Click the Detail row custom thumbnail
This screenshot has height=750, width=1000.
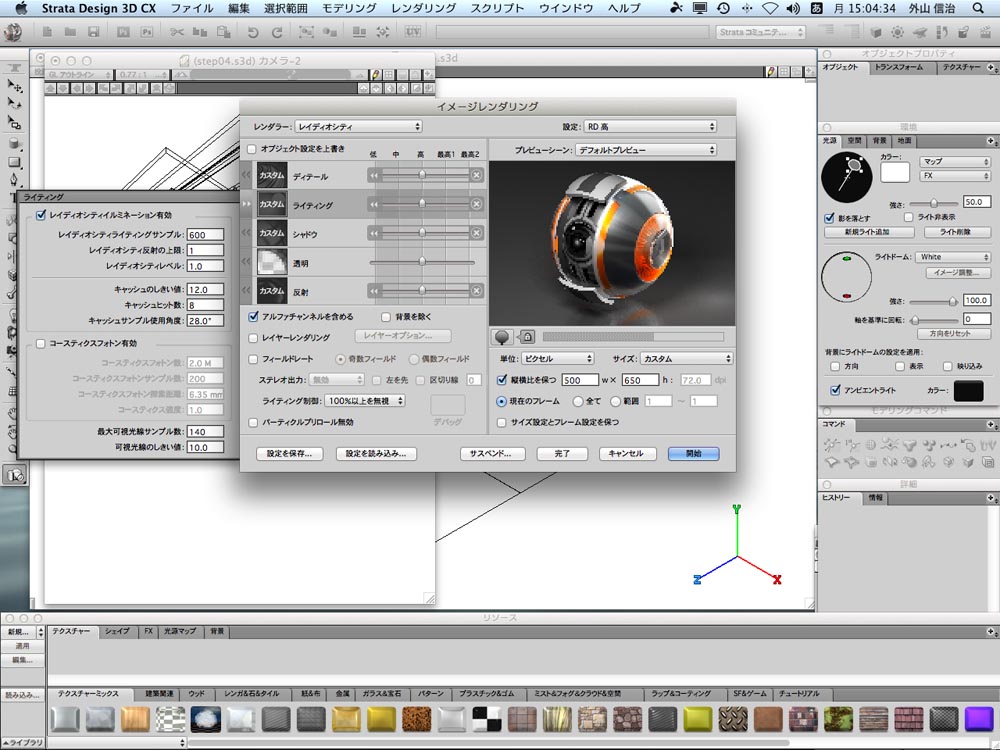[272, 175]
